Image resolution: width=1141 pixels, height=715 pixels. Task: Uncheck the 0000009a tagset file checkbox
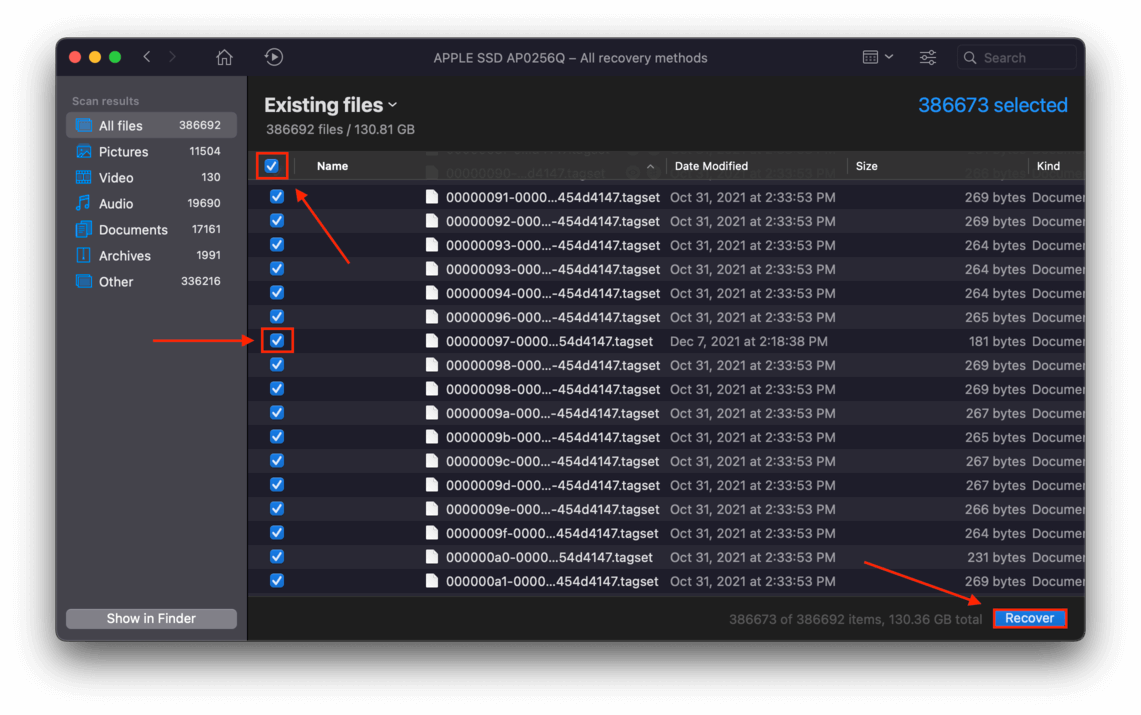tap(277, 412)
